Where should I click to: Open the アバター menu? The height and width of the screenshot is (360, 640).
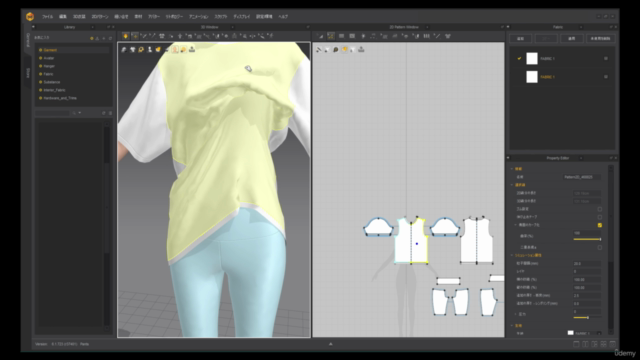[x=153, y=17]
